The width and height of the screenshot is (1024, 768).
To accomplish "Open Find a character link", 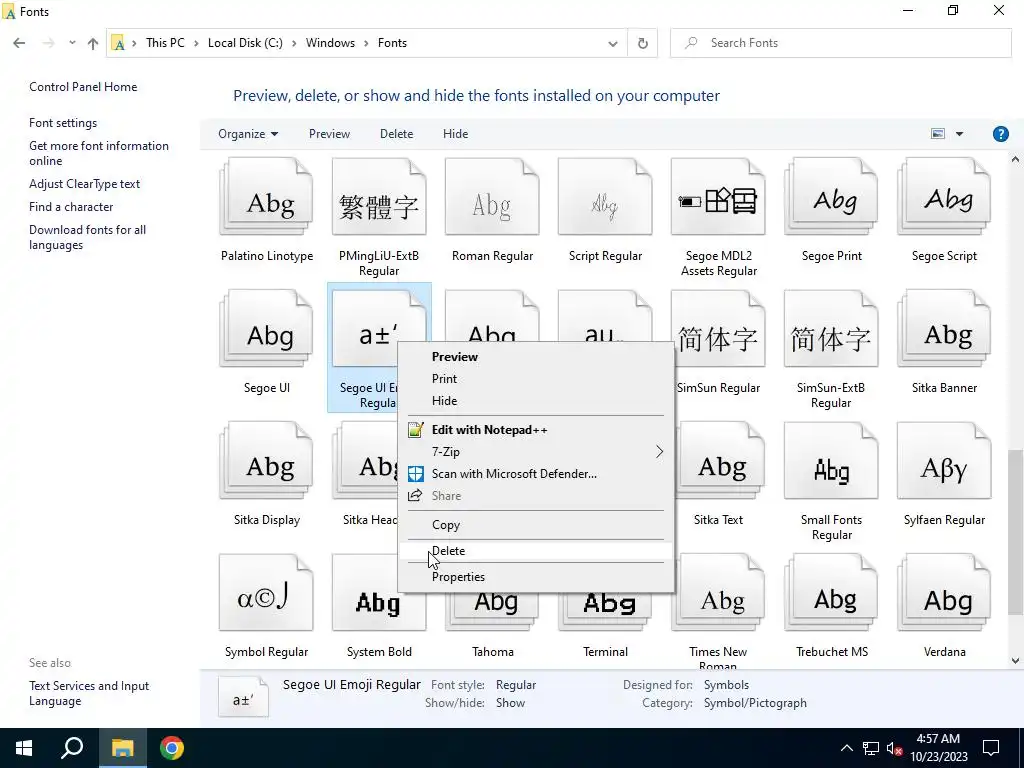I will click(71, 207).
